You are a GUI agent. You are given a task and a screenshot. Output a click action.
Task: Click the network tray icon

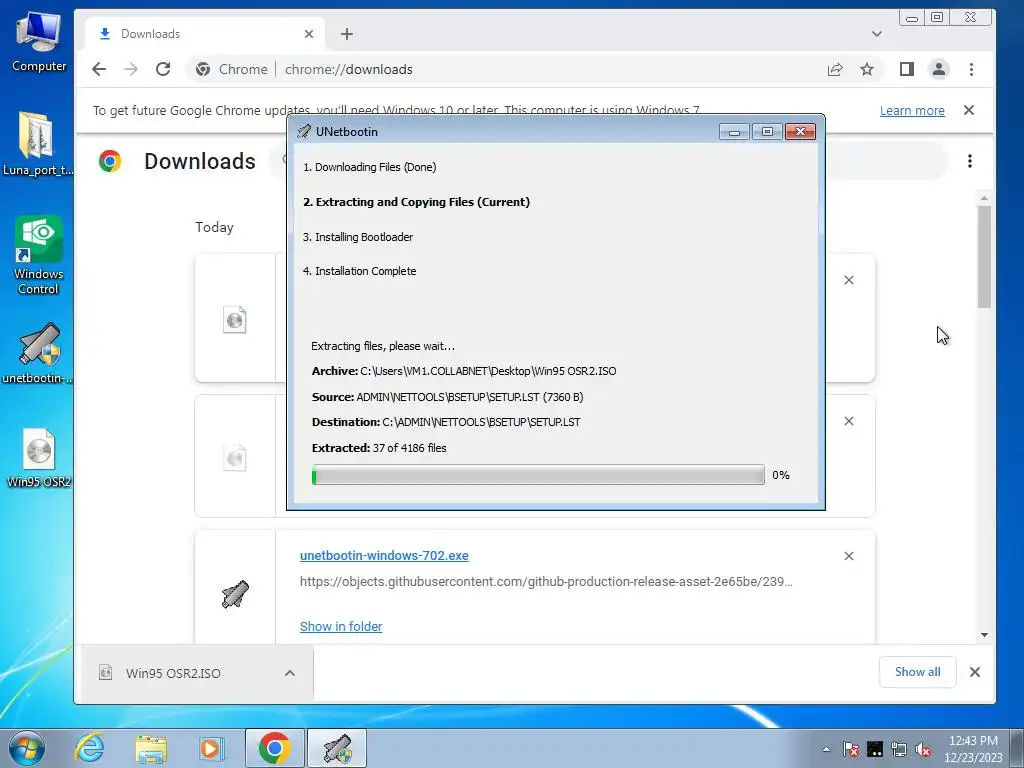click(899, 749)
